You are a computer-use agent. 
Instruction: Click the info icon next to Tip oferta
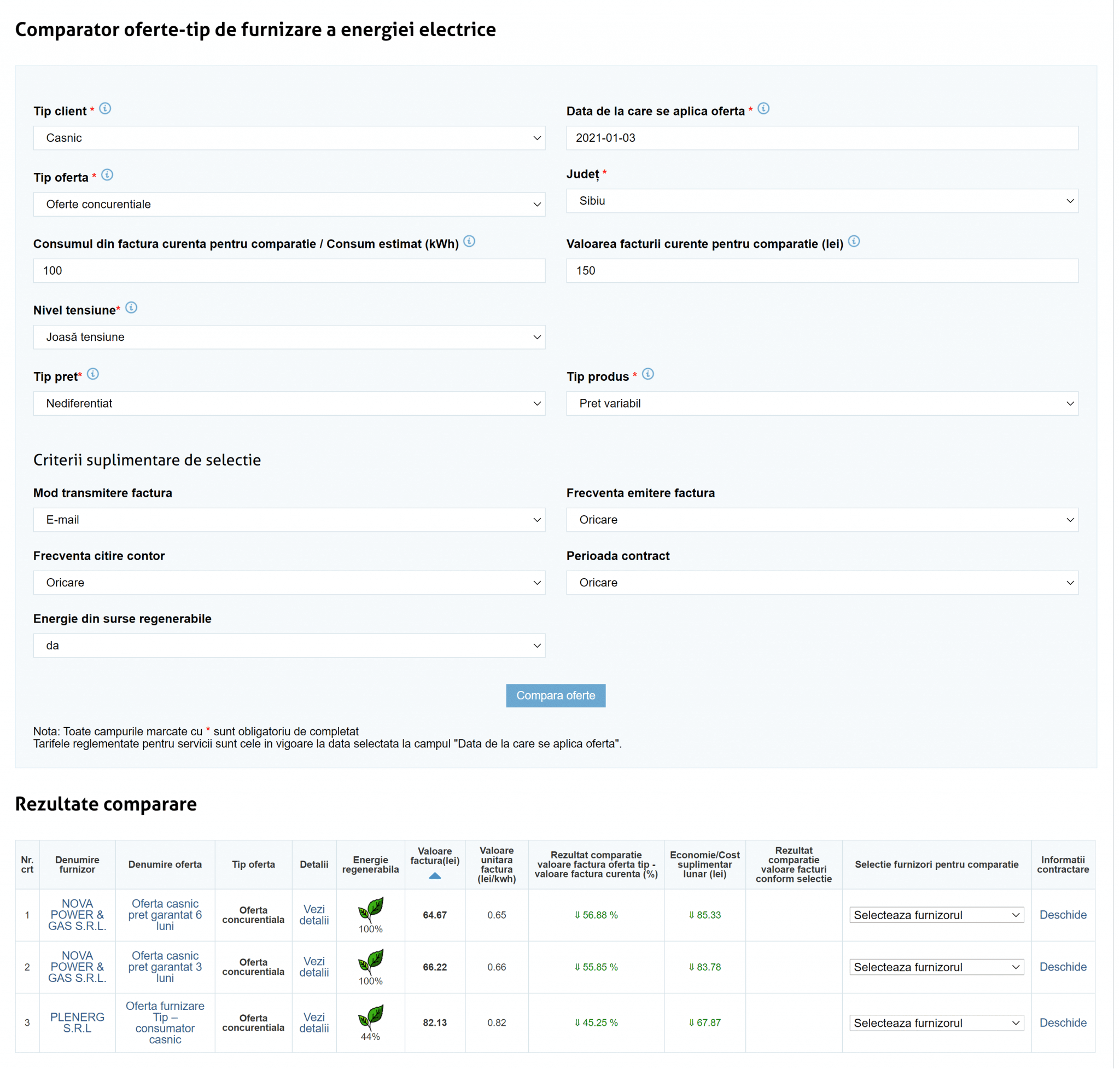coord(107,175)
